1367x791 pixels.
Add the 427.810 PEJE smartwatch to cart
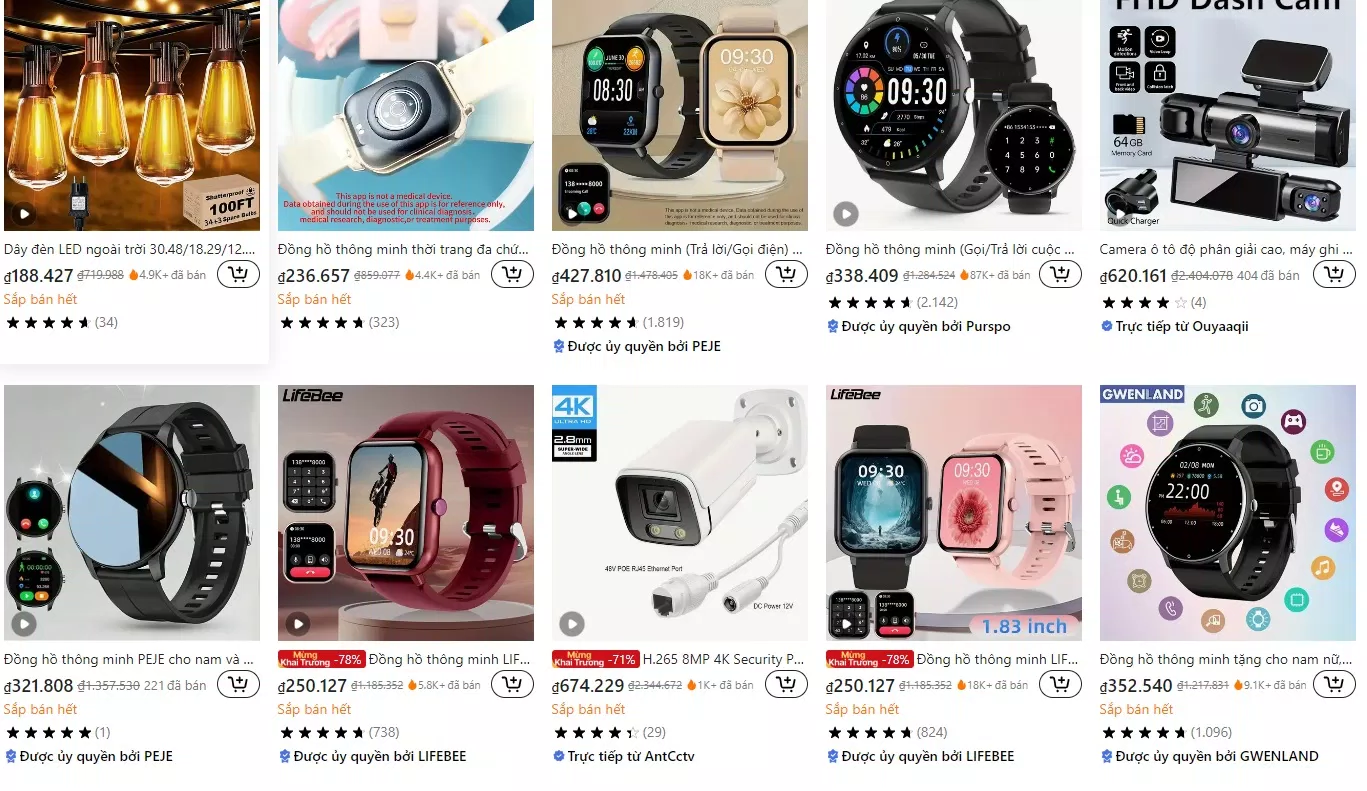click(x=786, y=274)
